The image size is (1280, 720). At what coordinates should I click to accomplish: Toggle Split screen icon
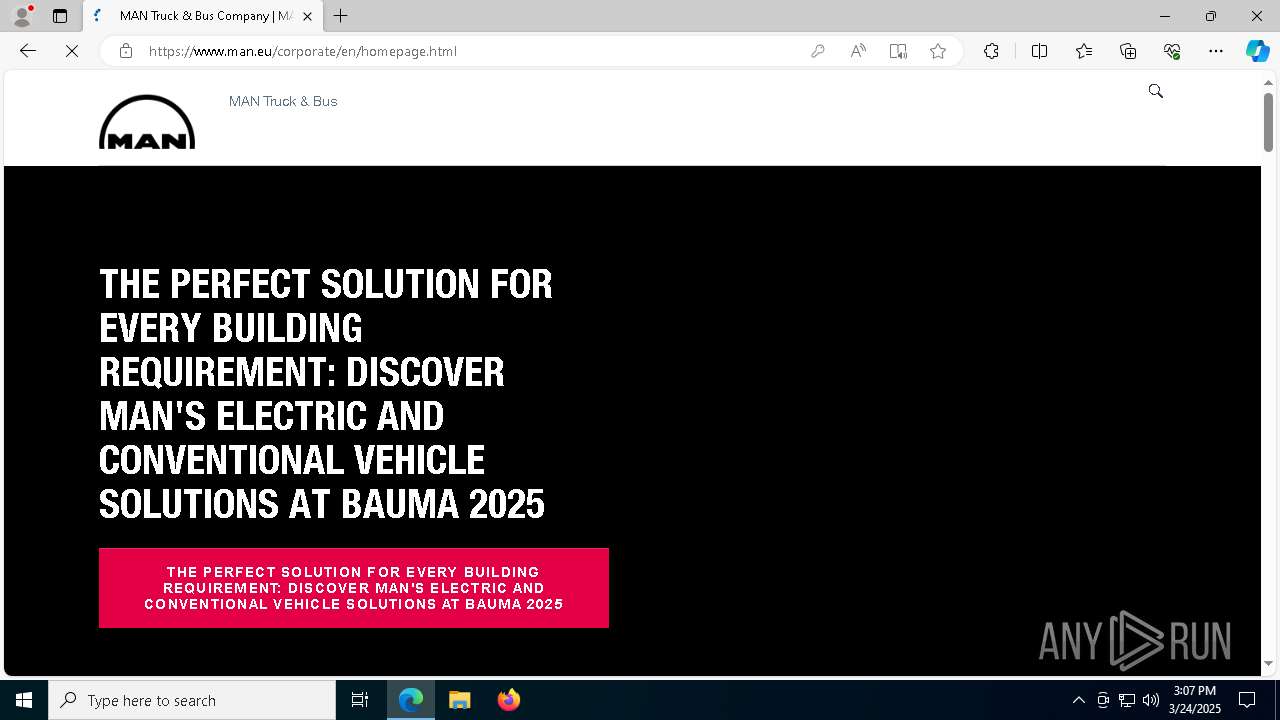click(x=1039, y=51)
